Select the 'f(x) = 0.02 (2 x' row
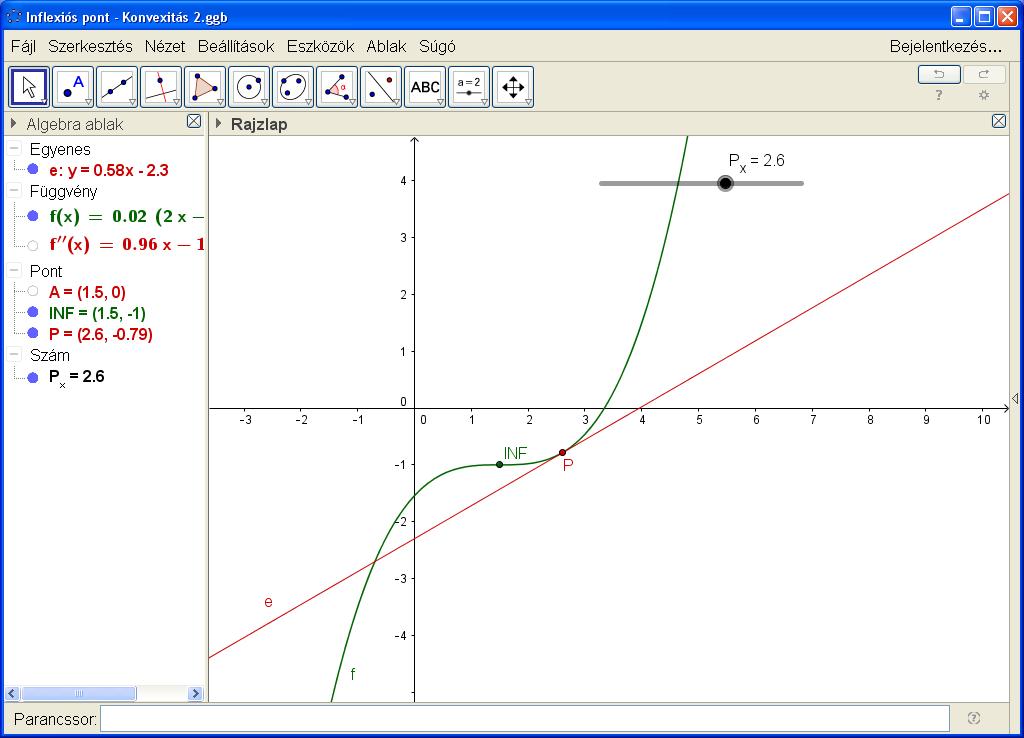Image resolution: width=1024 pixels, height=738 pixels. coord(127,216)
